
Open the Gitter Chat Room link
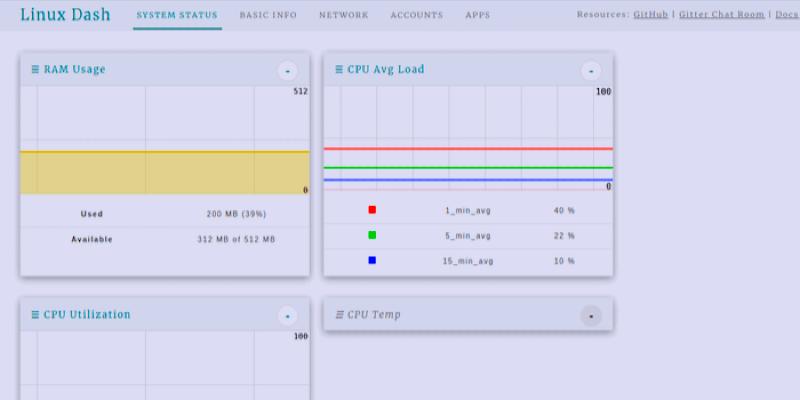721,15
